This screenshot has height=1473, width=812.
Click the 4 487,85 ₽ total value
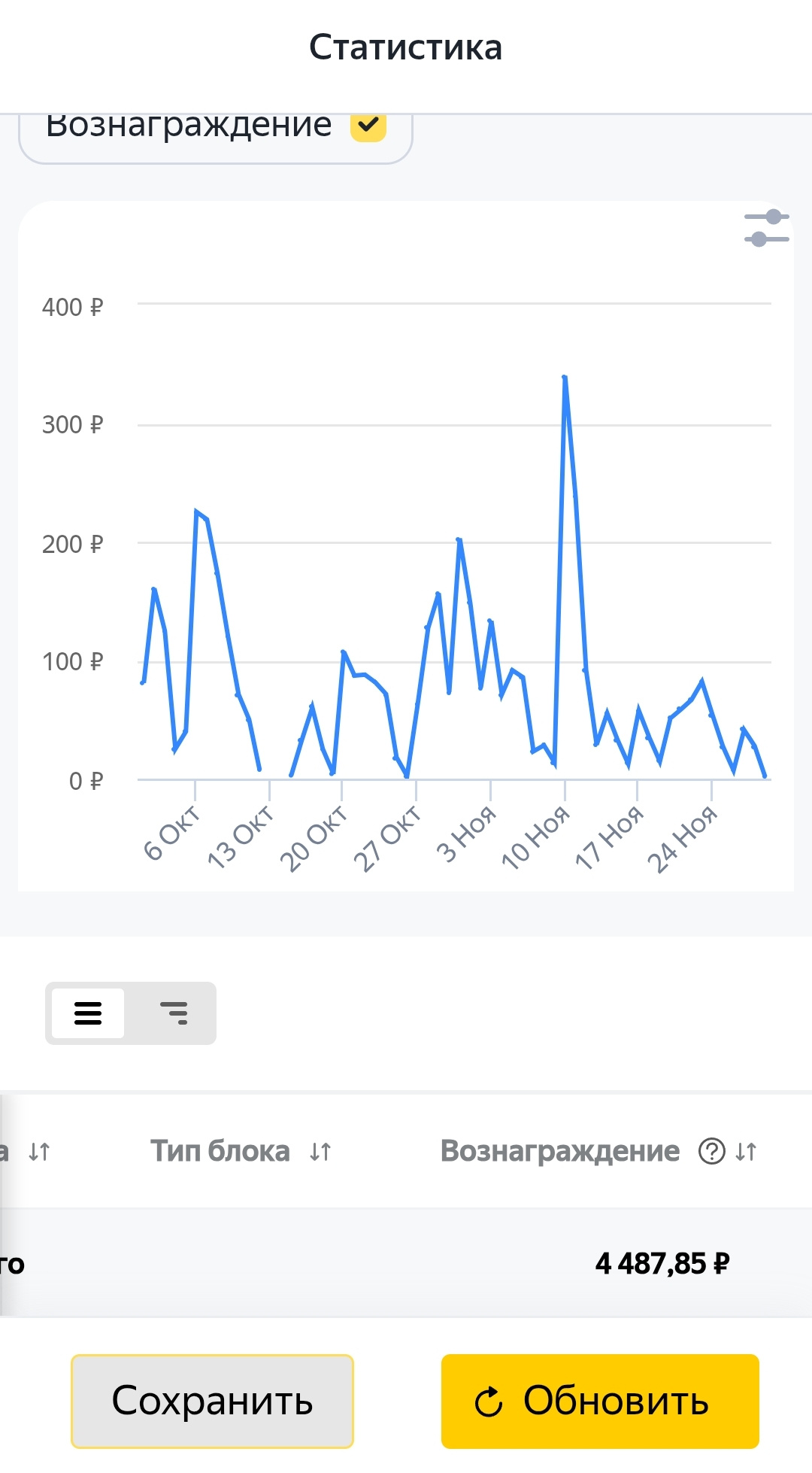(662, 1264)
